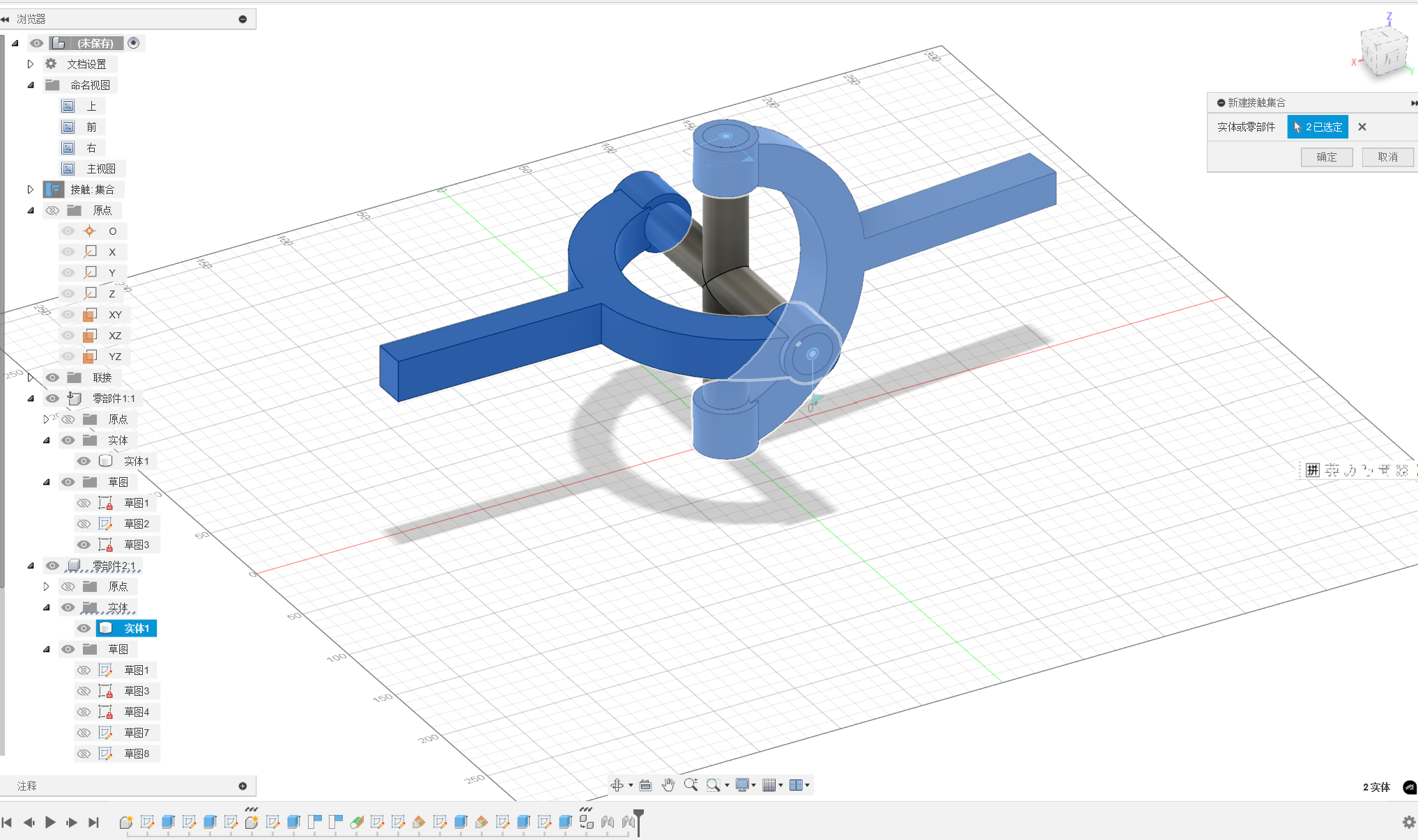Collapse the 零部件1:1 component node

[30, 398]
